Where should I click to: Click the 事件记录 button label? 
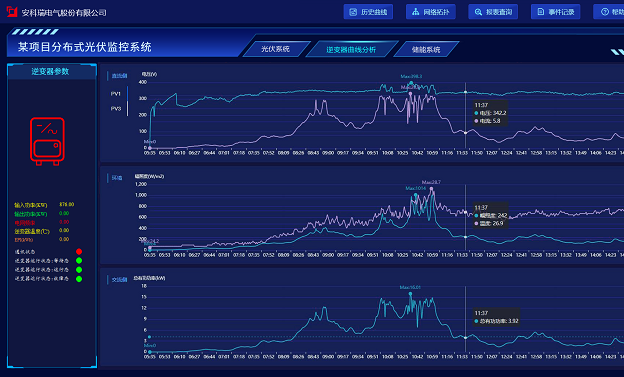(562, 12)
